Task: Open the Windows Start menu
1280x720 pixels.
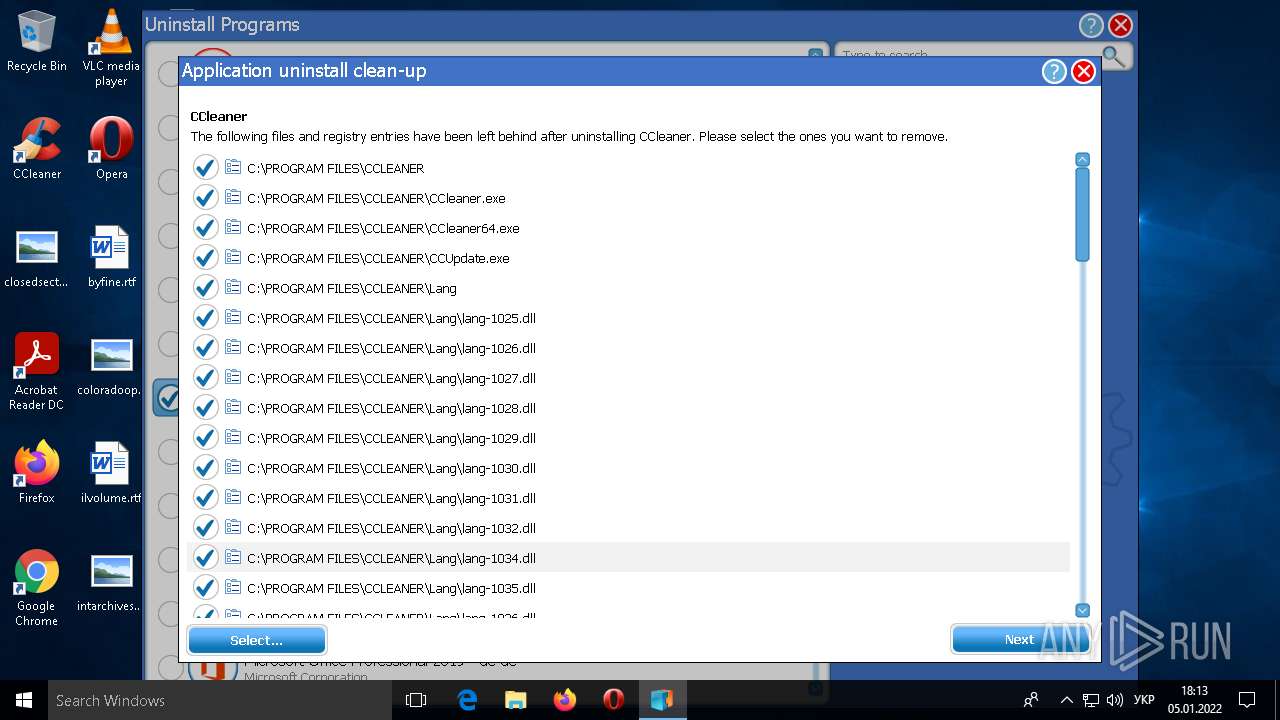Action: pos(24,700)
